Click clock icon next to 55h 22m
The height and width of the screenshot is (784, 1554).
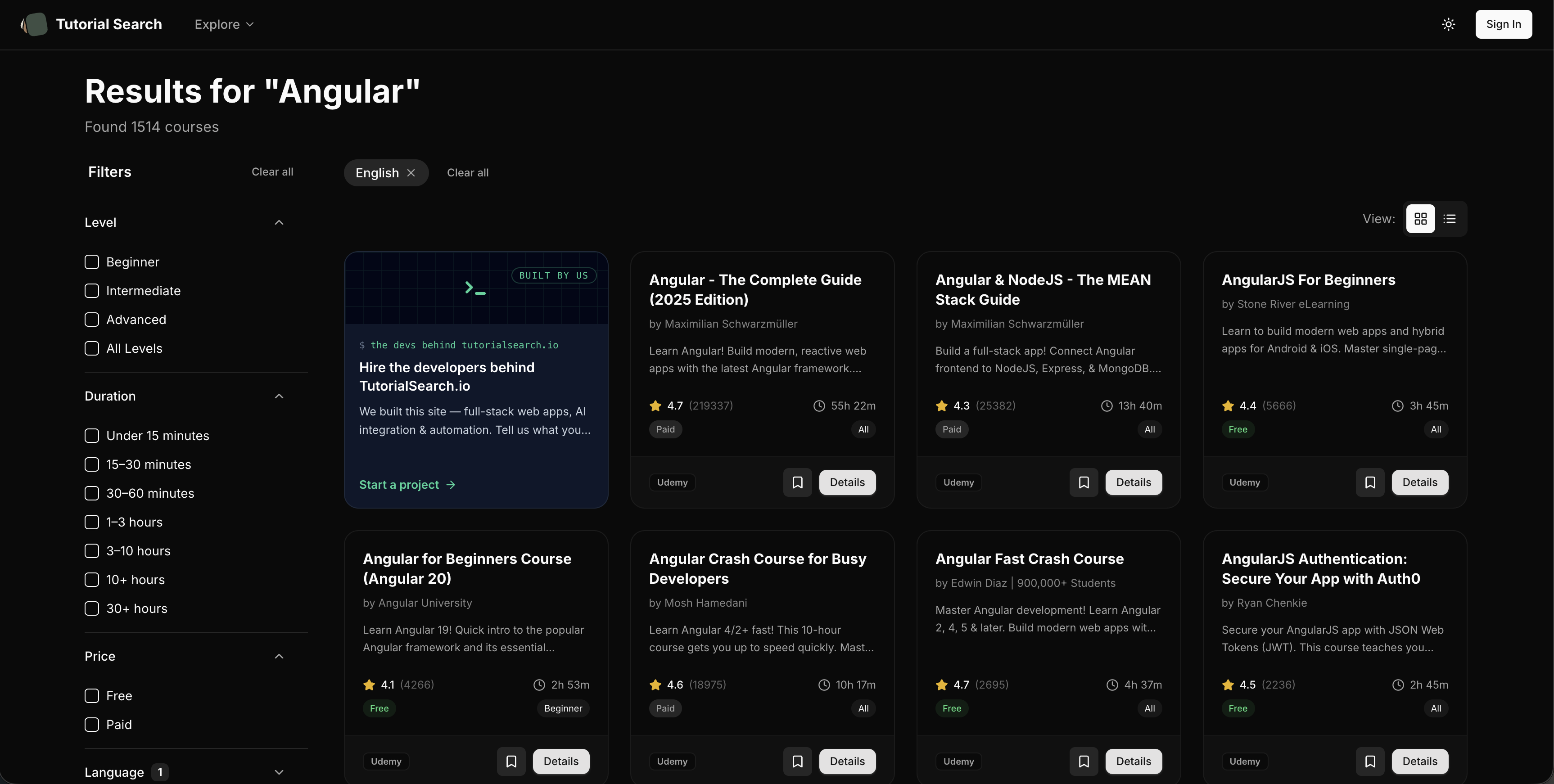(818, 406)
